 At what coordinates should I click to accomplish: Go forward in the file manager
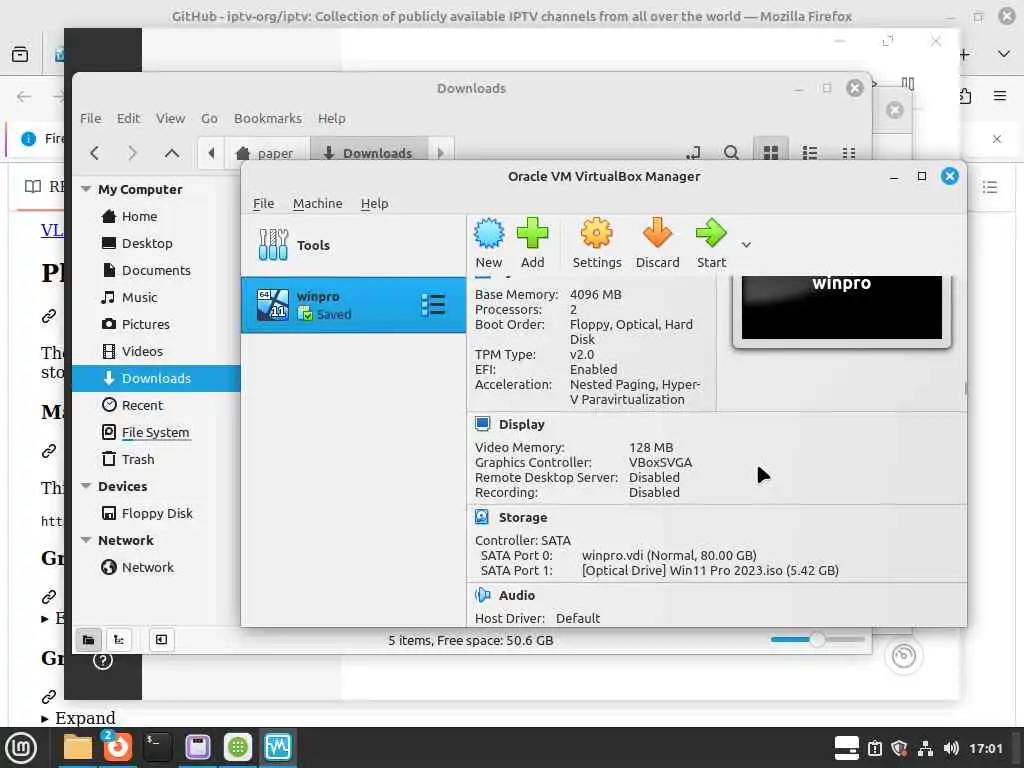coord(133,153)
